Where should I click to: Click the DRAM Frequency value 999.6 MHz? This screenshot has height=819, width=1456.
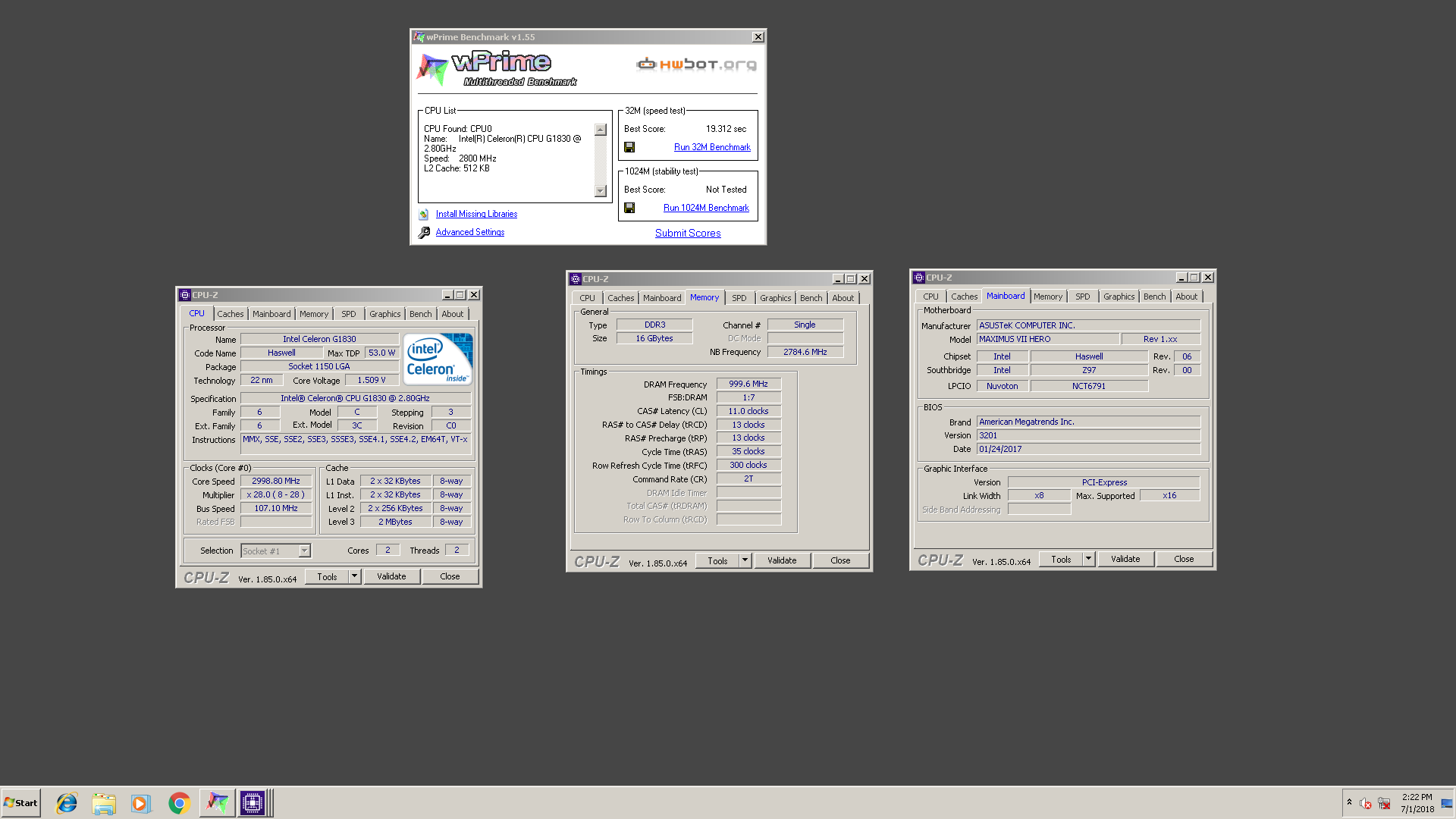[748, 384]
